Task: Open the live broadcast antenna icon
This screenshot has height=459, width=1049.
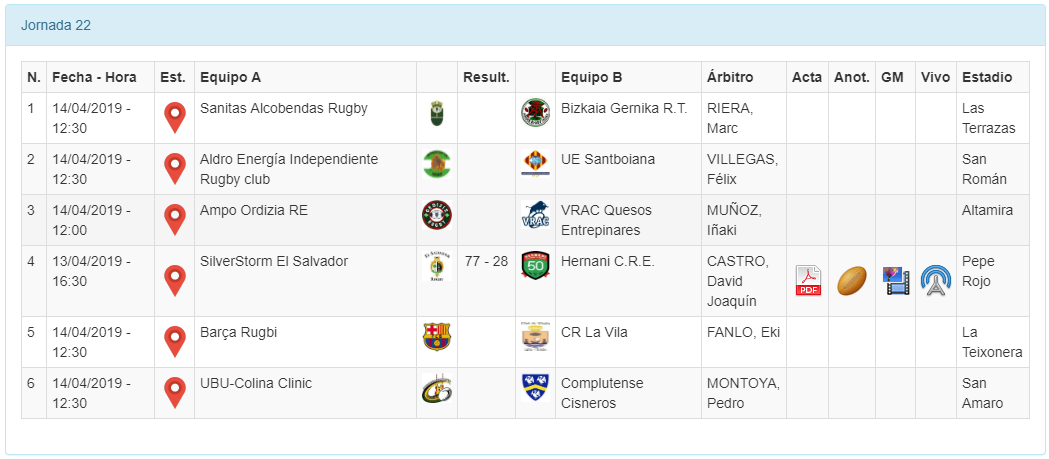Action: 936,281
